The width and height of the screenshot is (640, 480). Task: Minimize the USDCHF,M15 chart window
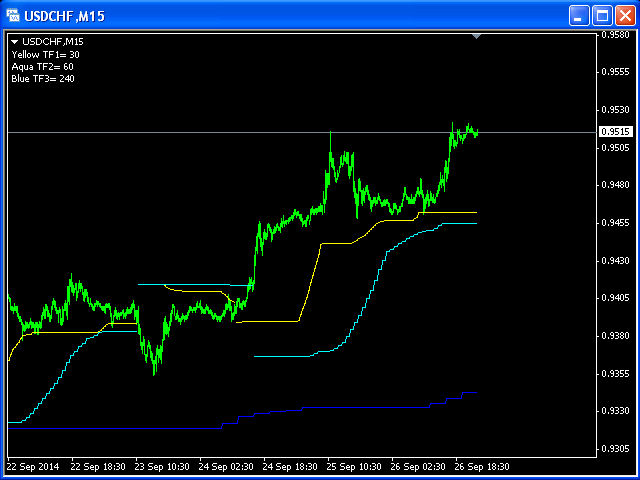click(579, 16)
